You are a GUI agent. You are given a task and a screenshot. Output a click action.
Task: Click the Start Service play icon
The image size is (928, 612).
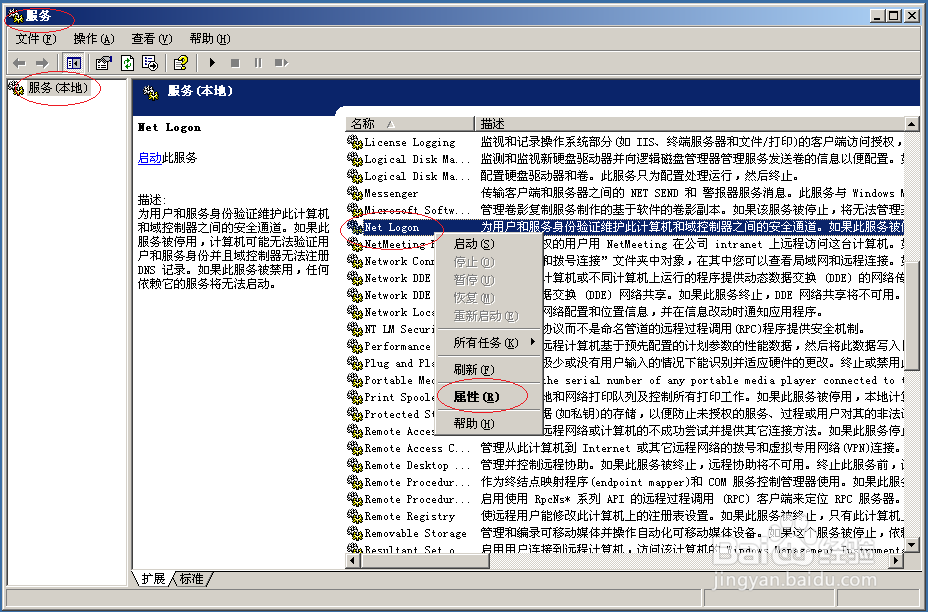pyautogui.click(x=212, y=63)
